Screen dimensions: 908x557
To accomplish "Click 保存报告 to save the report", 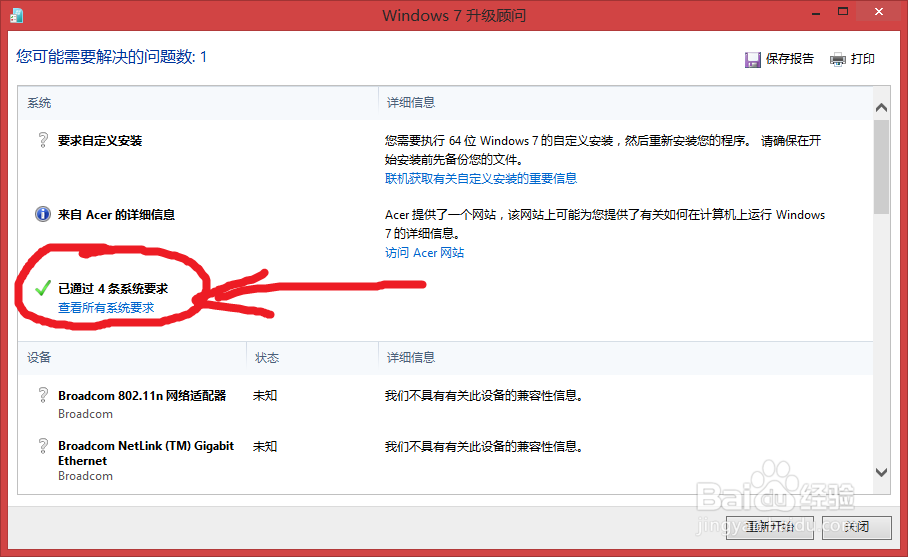I will coord(790,58).
